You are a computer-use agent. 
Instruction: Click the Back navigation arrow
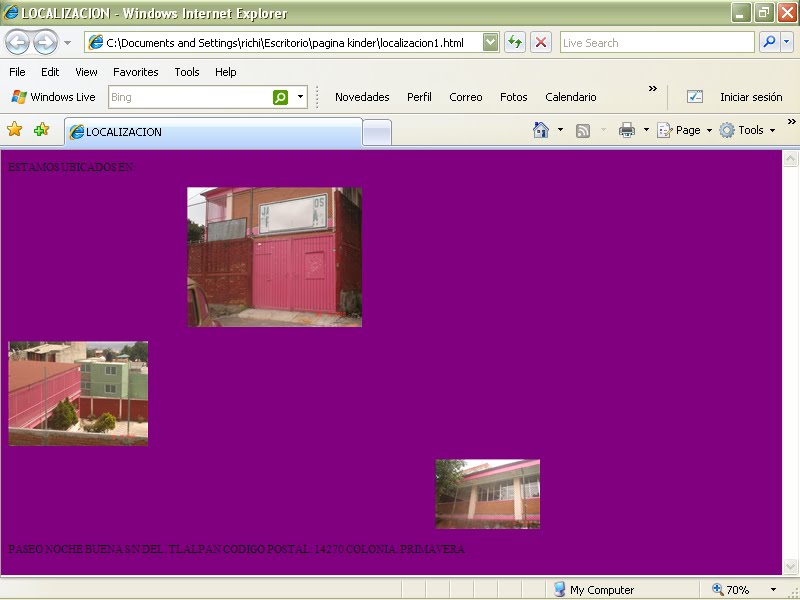(17, 42)
